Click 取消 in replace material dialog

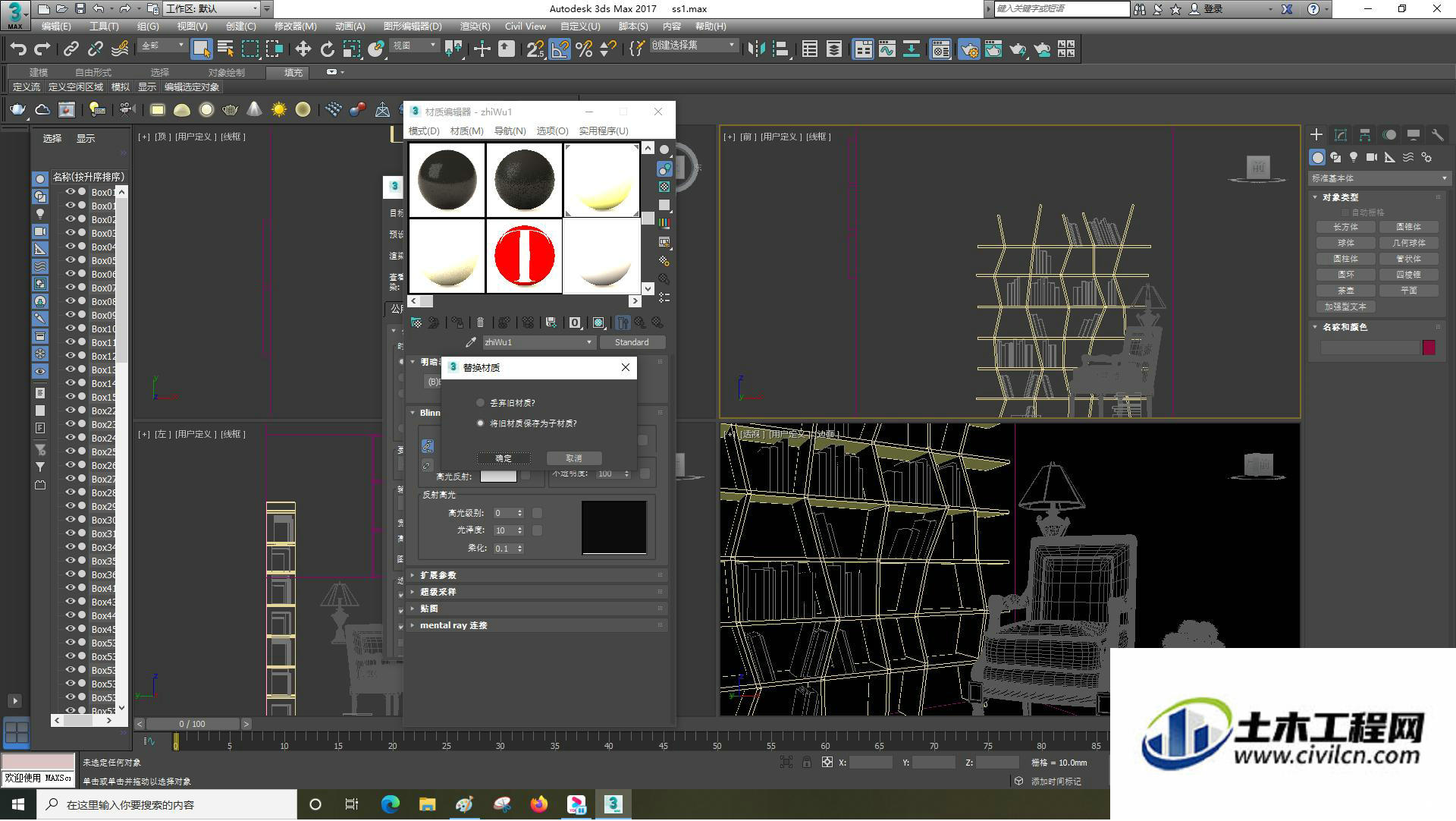(574, 458)
